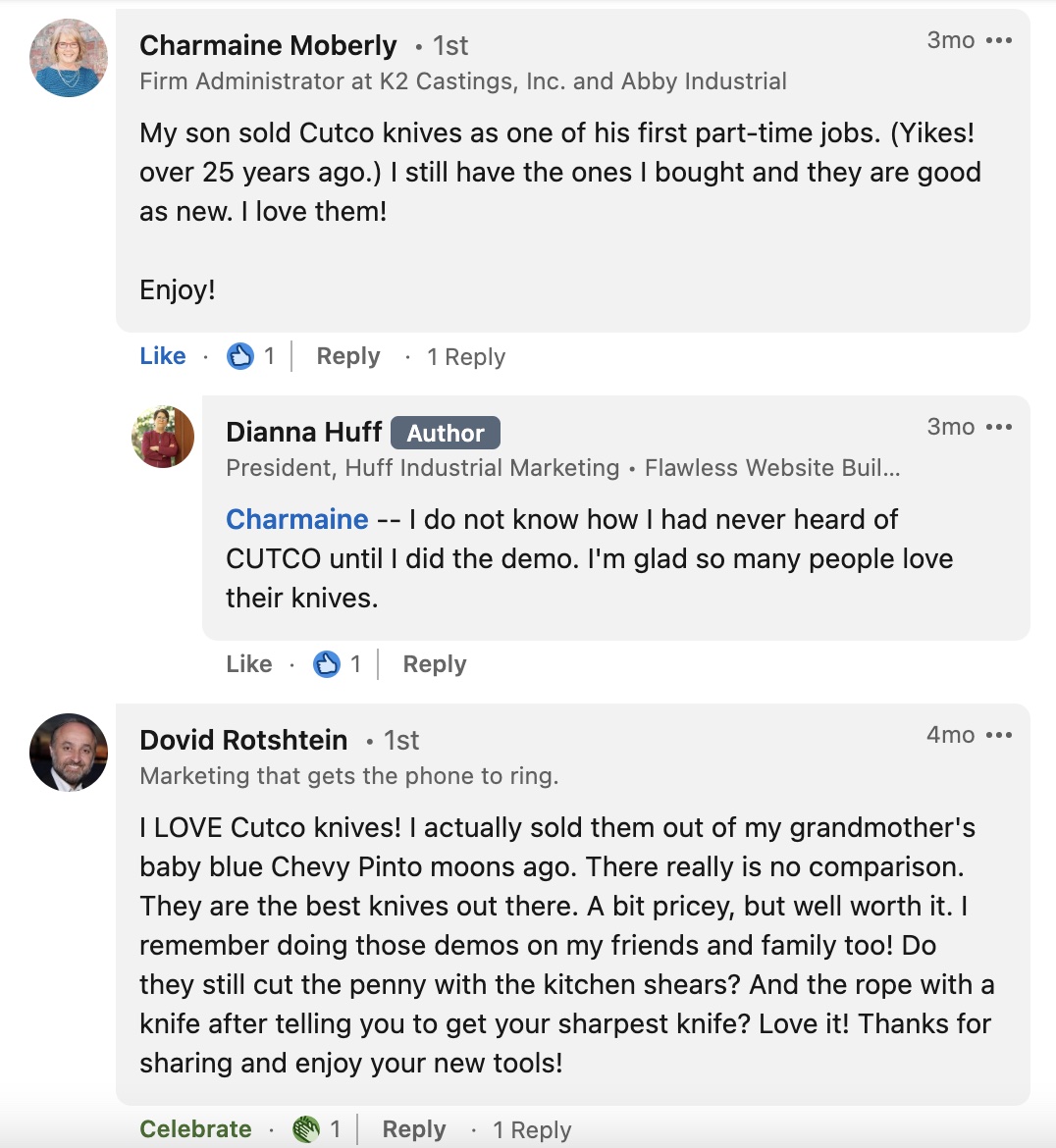Open the Charmaine mention link in Dianna's reply
This screenshot has height=1148, width=1056.
296,519
